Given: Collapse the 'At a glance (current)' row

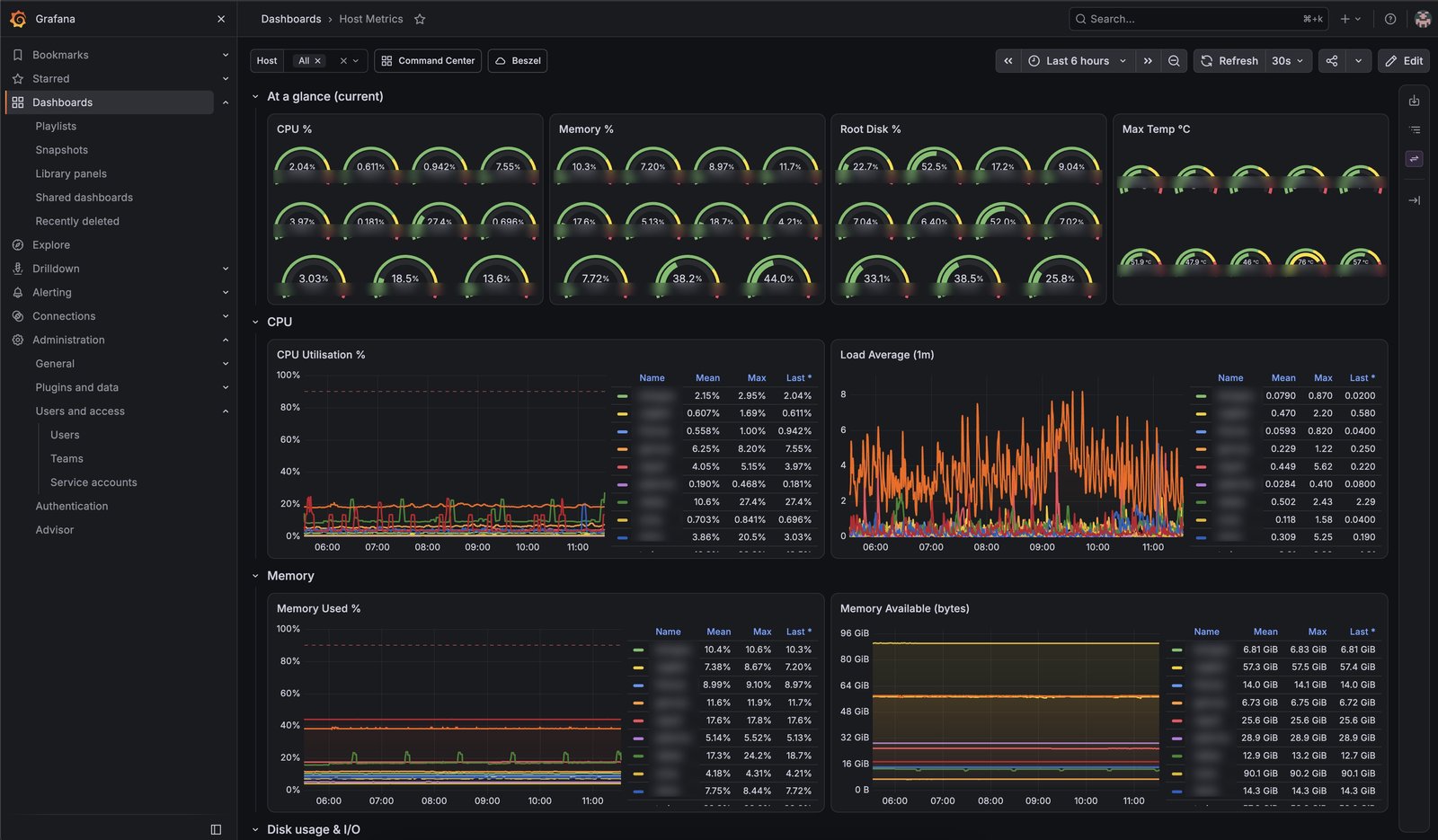Looking at the screenshot, I should tap(255, 97).
